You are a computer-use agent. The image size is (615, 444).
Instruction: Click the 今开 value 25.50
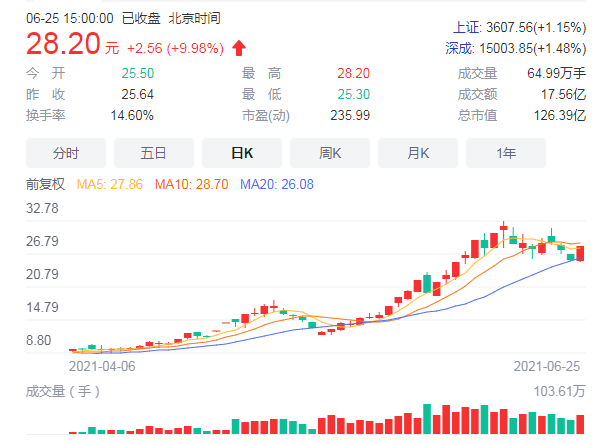pos(138,73)
